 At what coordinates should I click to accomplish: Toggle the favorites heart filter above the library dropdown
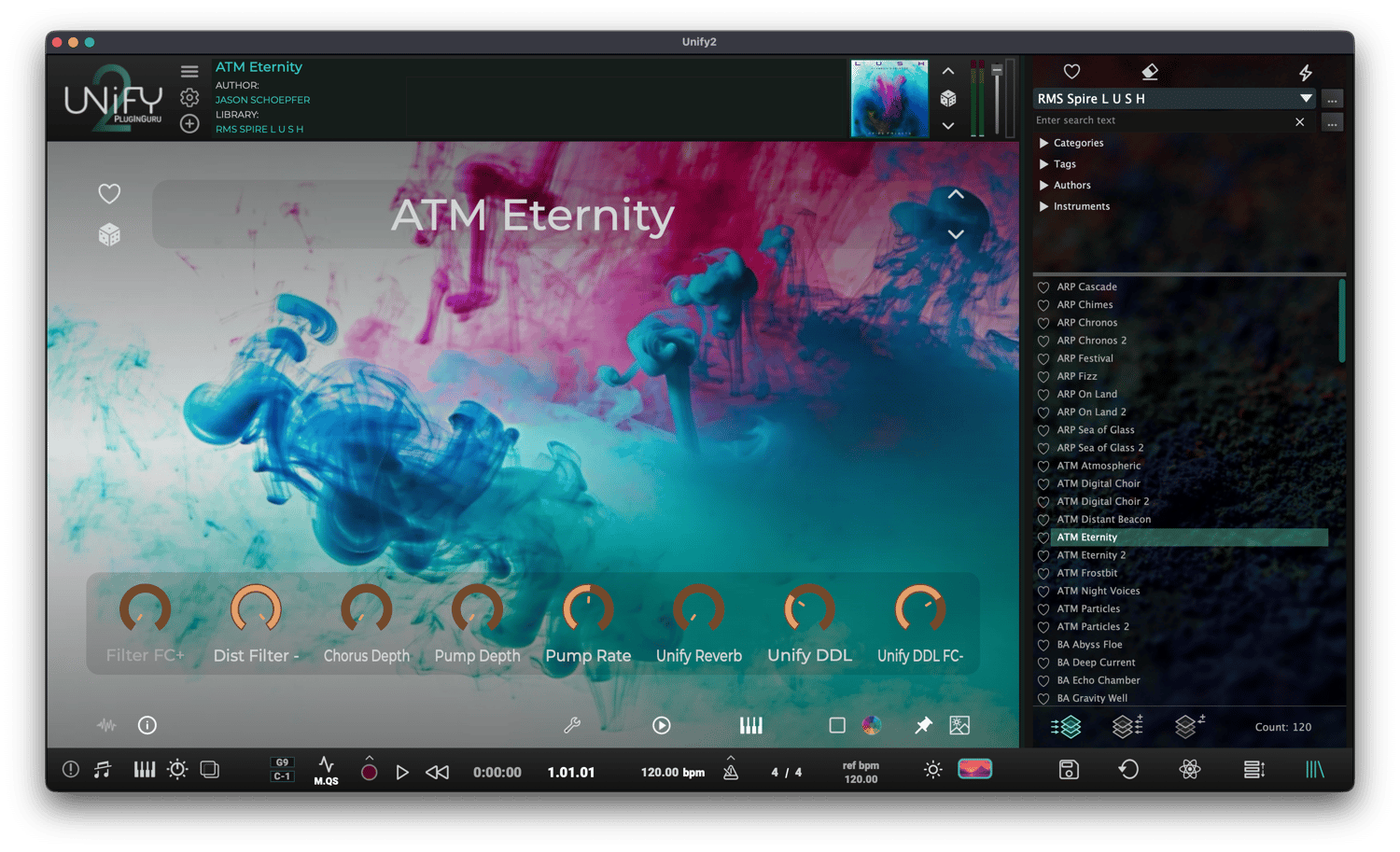[x=1071, y=72]
